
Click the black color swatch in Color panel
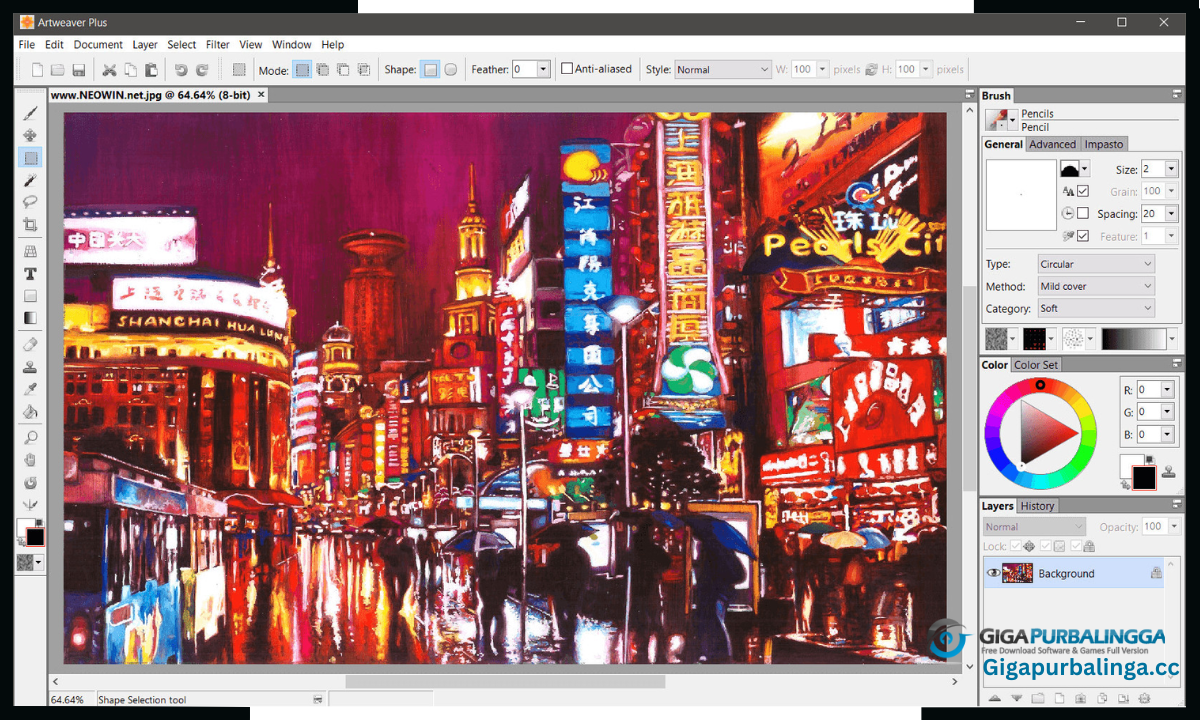coord(1143,478)
